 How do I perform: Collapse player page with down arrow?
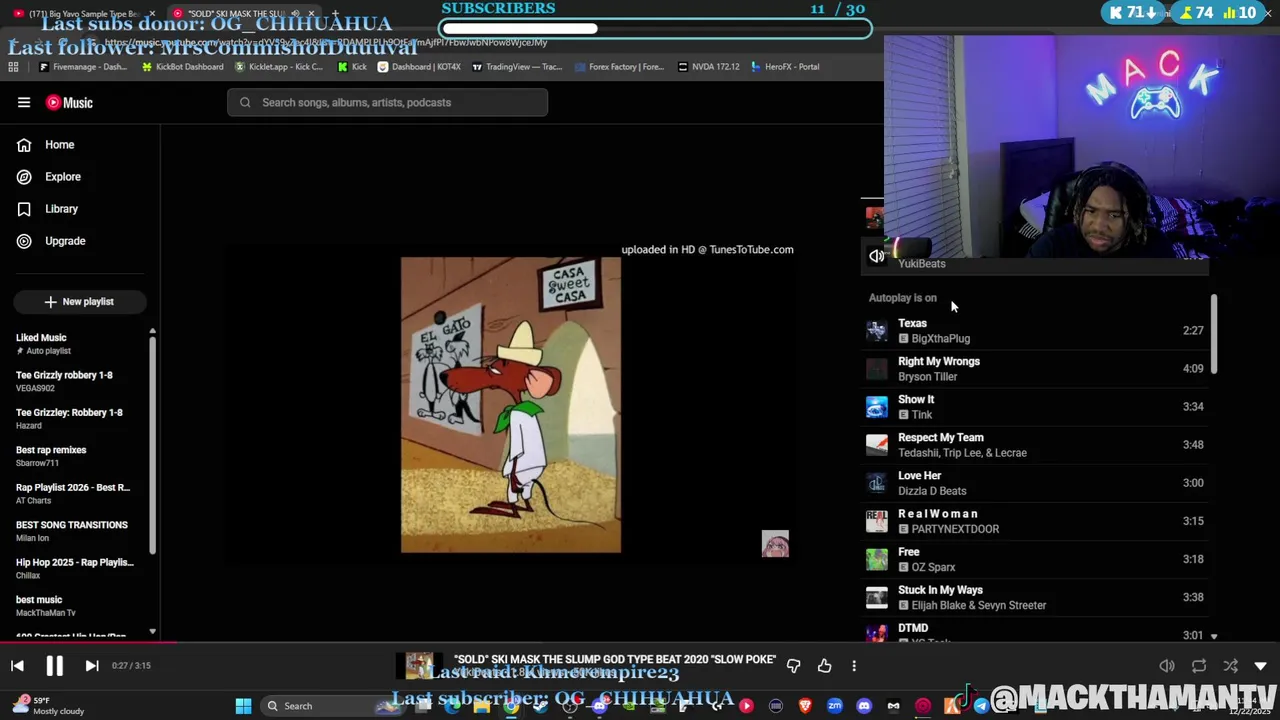point(1261,666)
